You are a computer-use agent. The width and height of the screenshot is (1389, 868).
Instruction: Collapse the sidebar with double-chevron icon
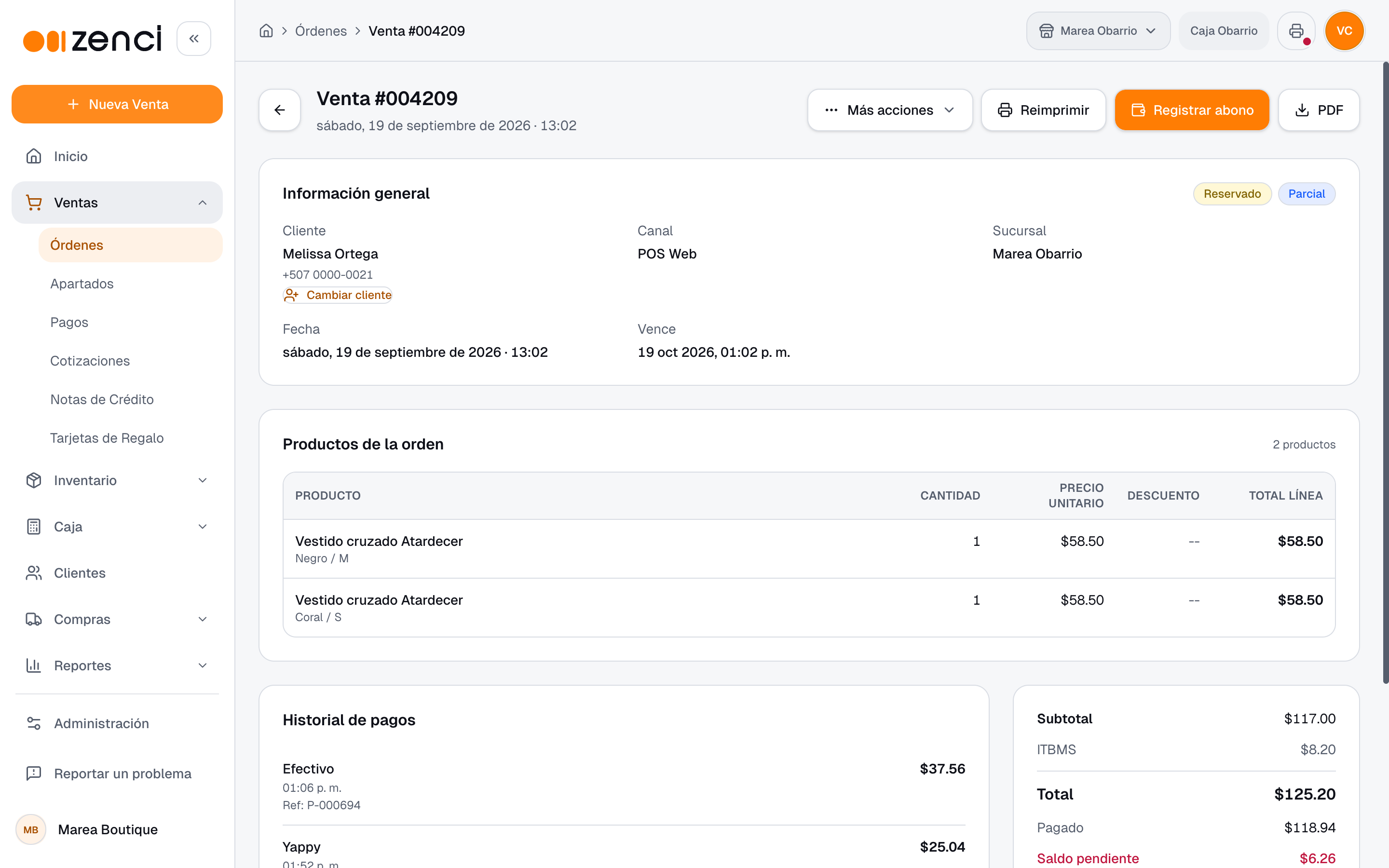coord(194,39)
